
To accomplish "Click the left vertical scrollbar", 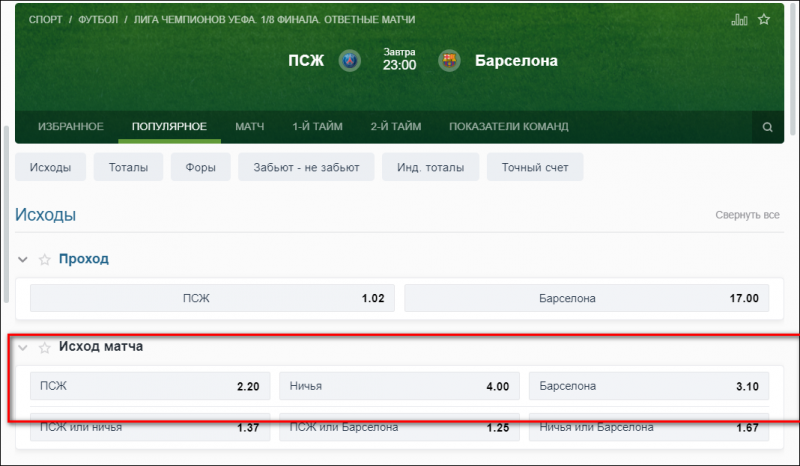I will click(x=6, y=214).
